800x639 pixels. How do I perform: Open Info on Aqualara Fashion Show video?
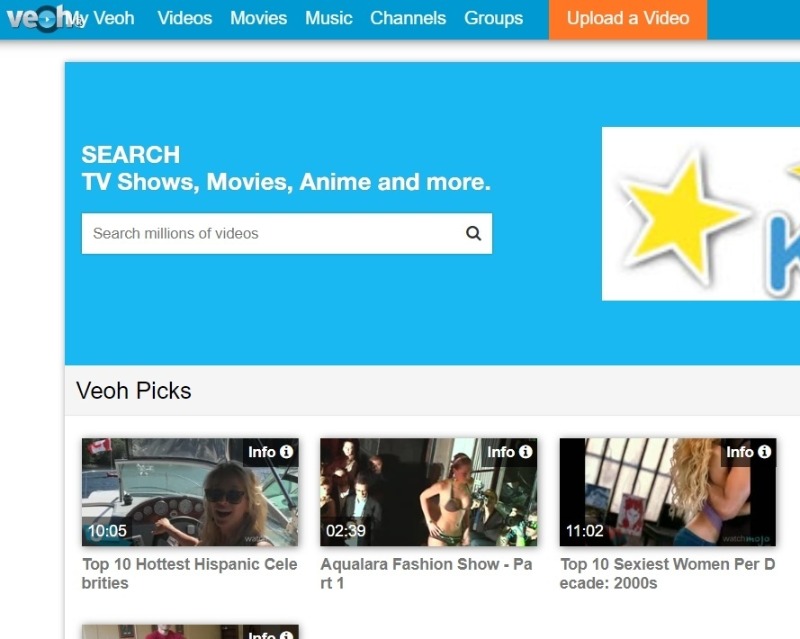point(509,452)
